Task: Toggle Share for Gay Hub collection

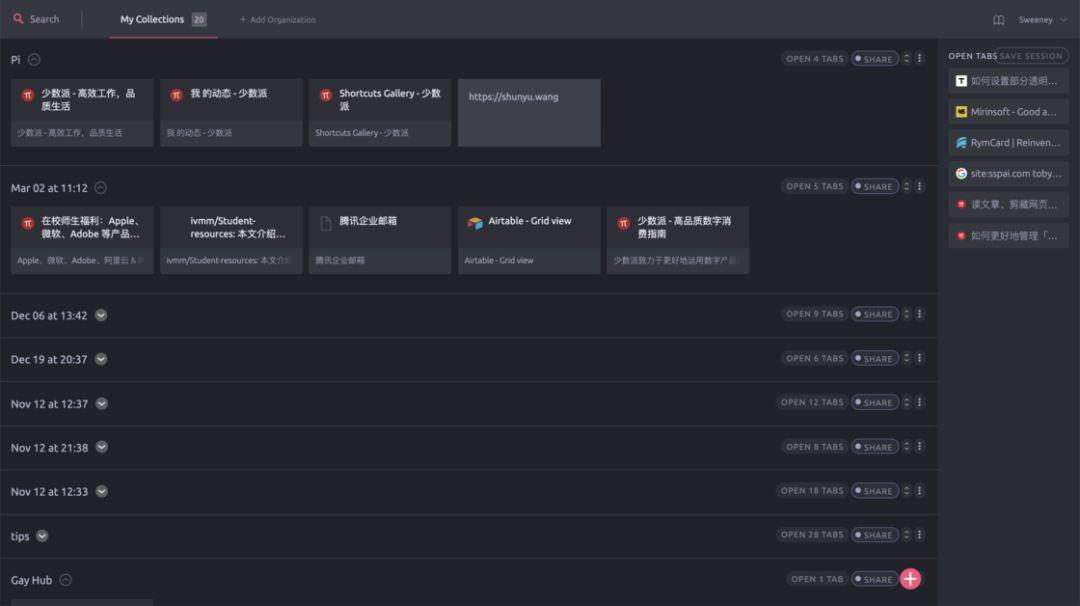Action: coord(875,579)
